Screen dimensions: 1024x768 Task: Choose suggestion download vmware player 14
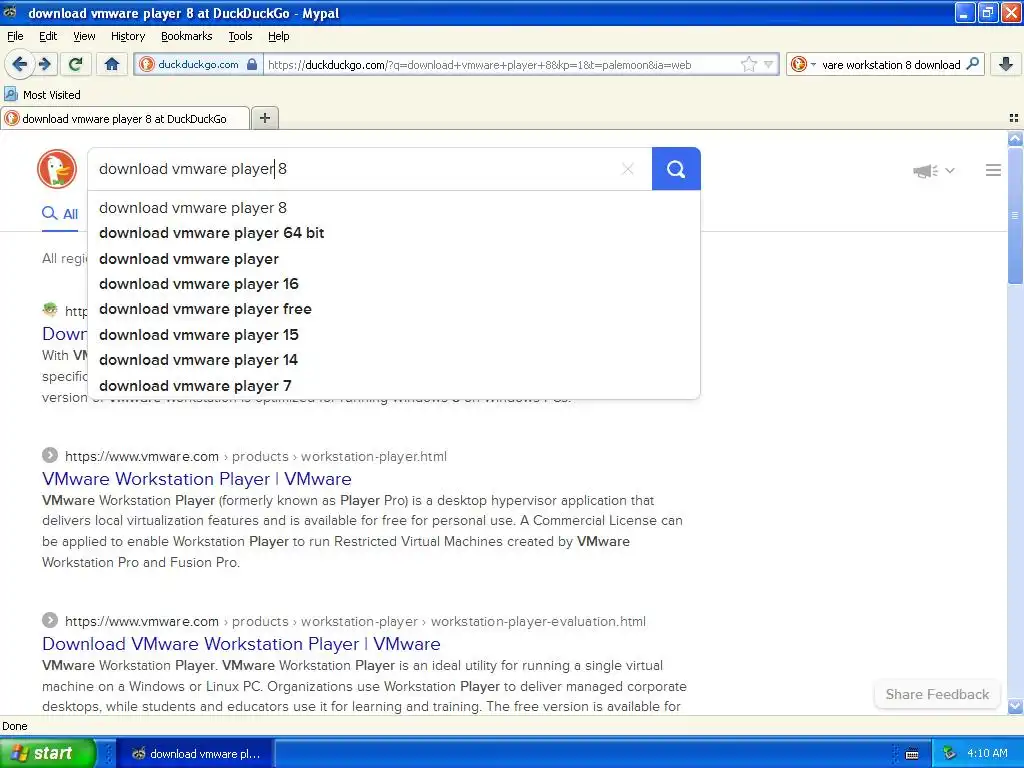[x=394, y=360]
